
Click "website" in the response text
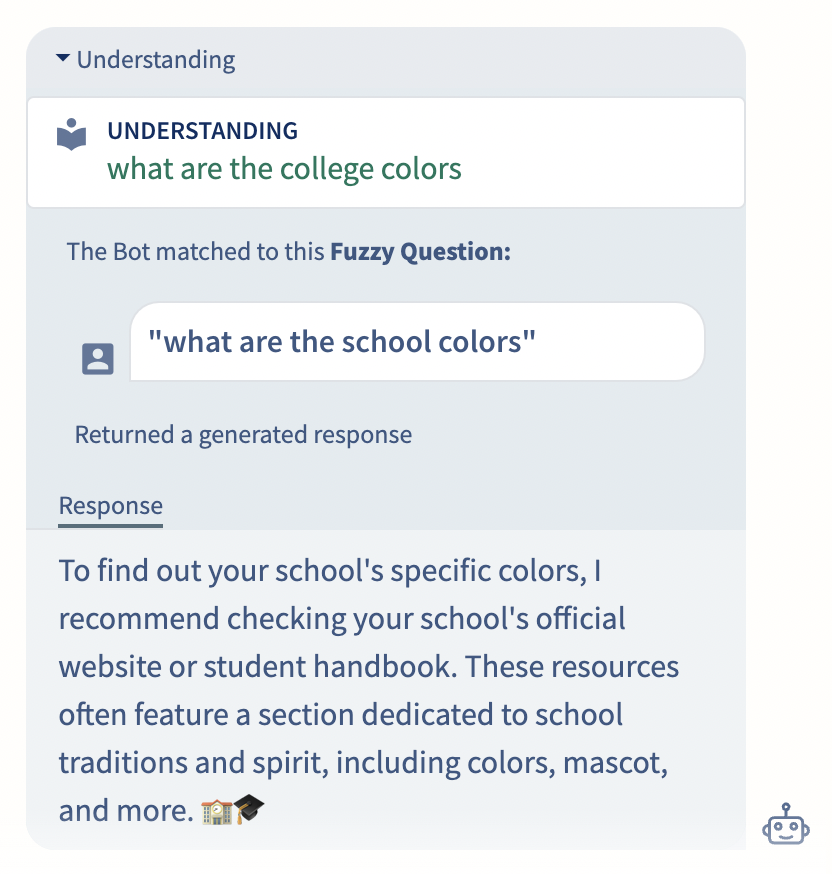[113, 667]
